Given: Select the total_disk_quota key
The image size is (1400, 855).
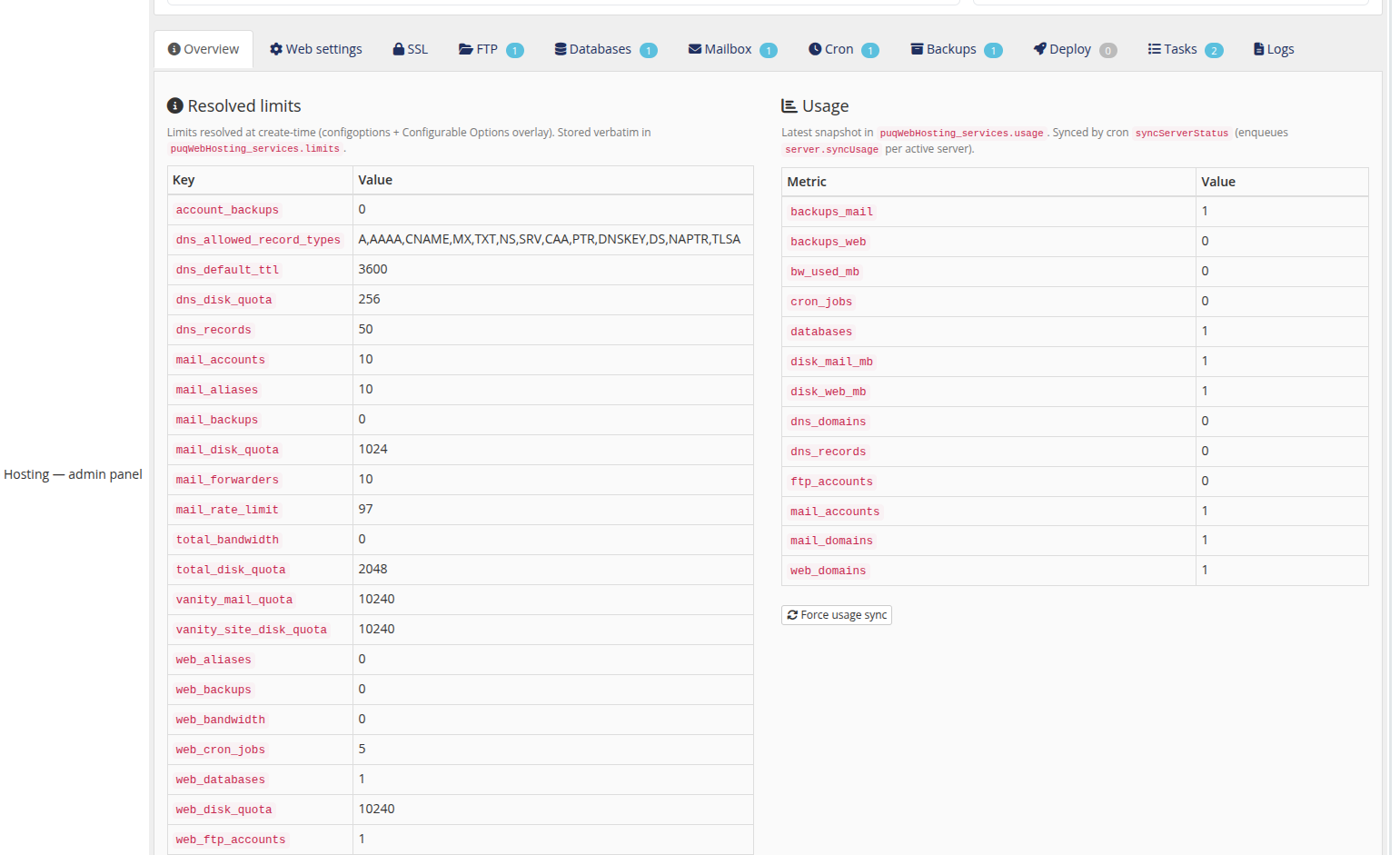Looking at the screenshot, I should click(231, 570).
